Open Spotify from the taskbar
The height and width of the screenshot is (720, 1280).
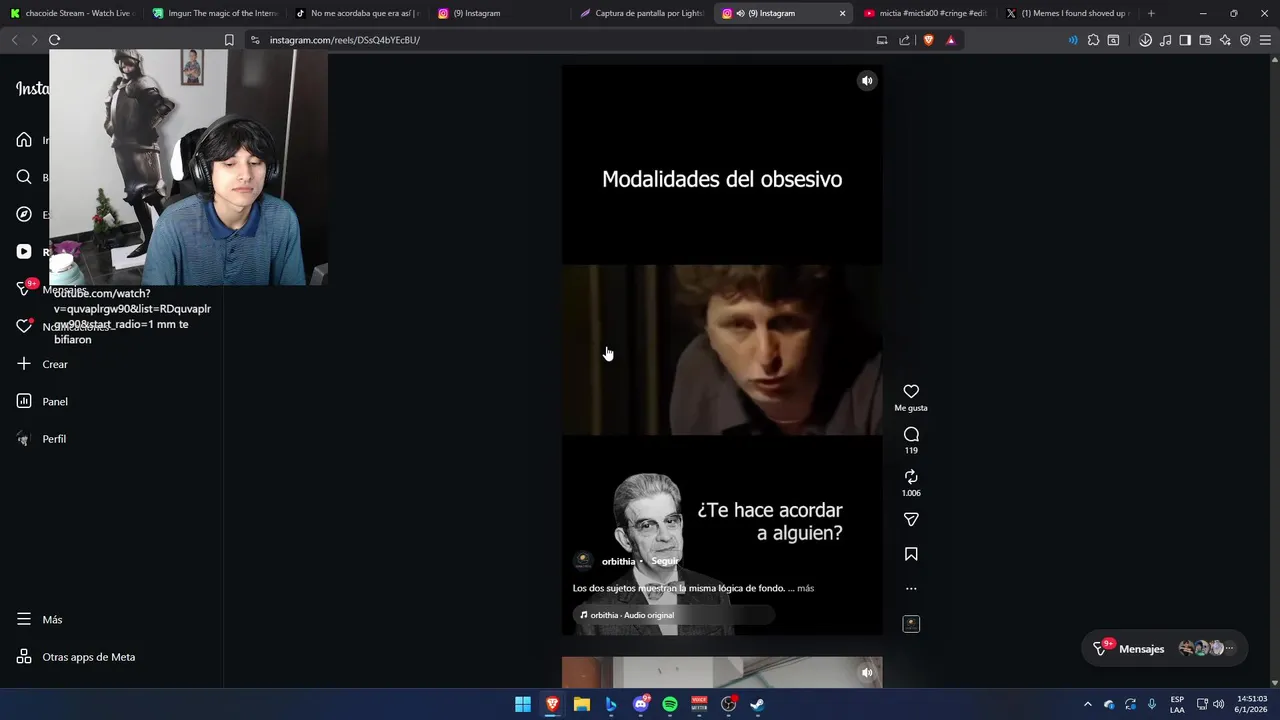point(670,704)
